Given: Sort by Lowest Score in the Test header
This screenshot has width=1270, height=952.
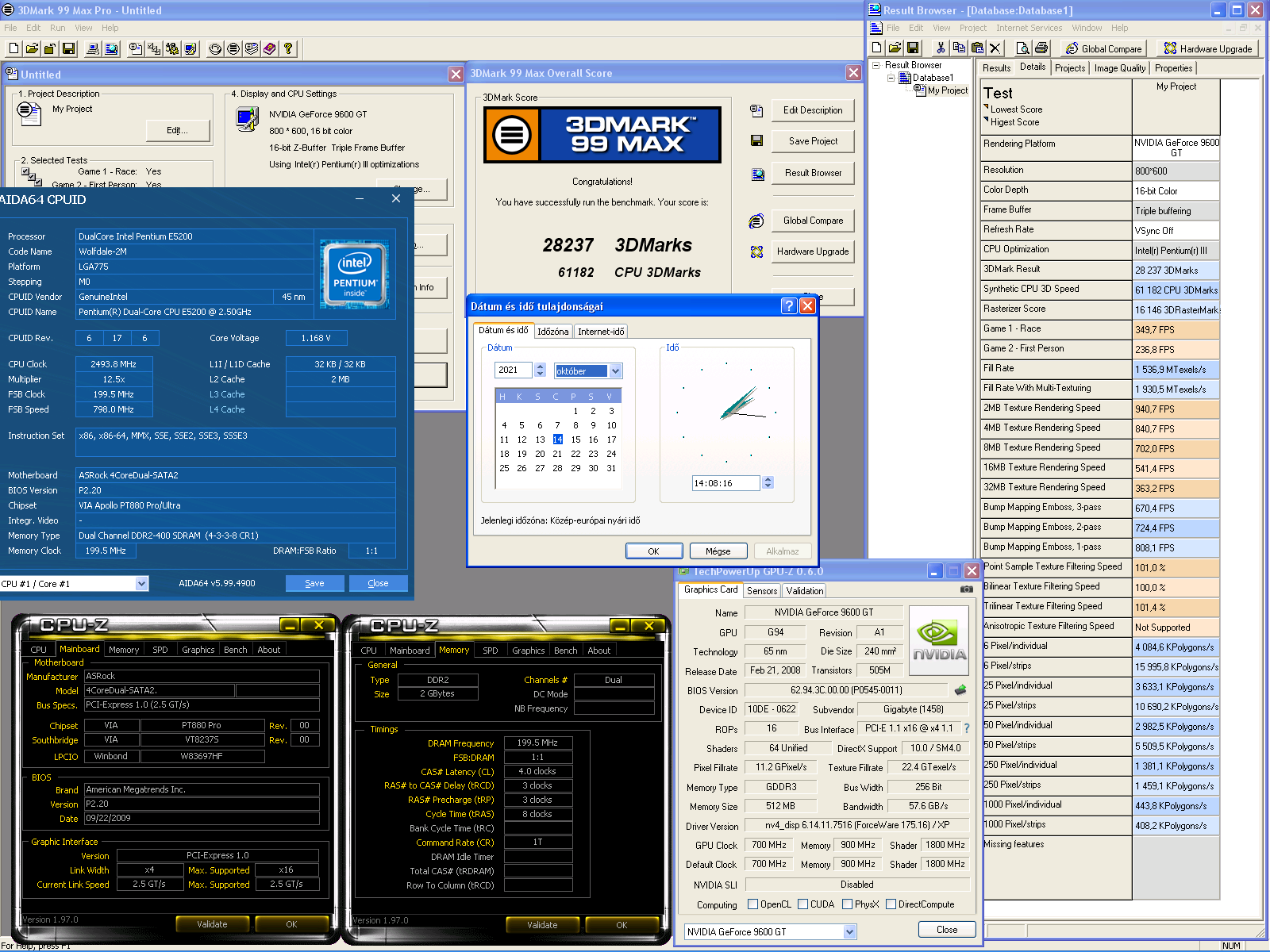Looking at the screenshot, I should [1016, 109].
